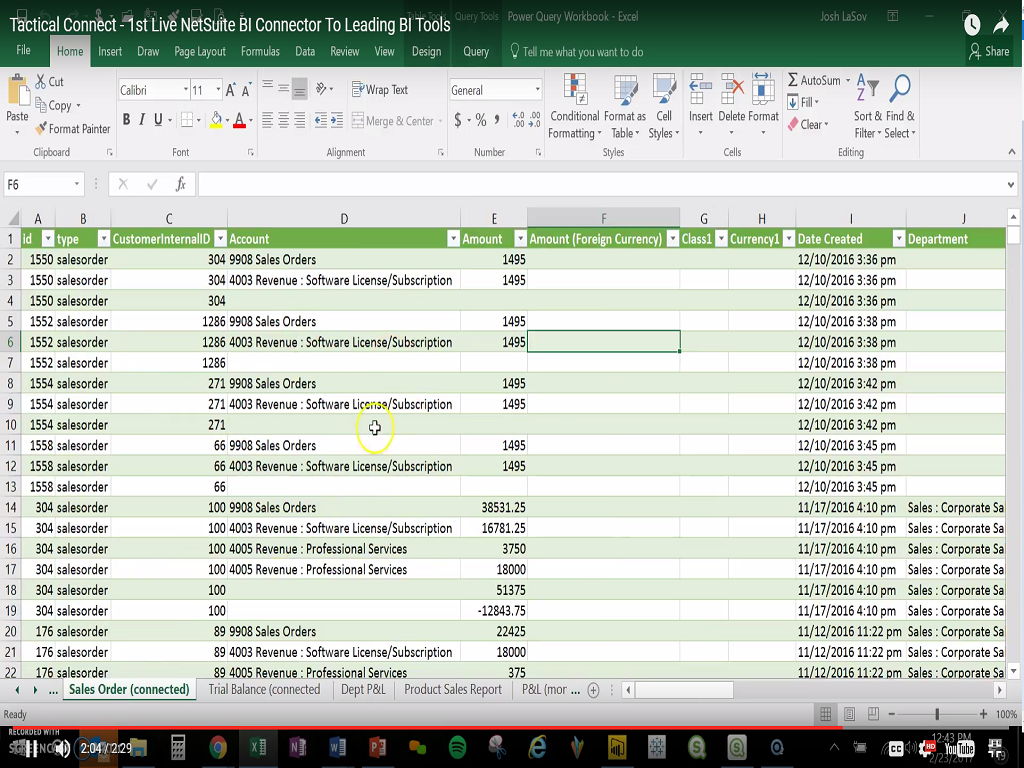Toggle Bold formatting
Viewport: 1024px width, 768px height.
(x=126, y=120)
